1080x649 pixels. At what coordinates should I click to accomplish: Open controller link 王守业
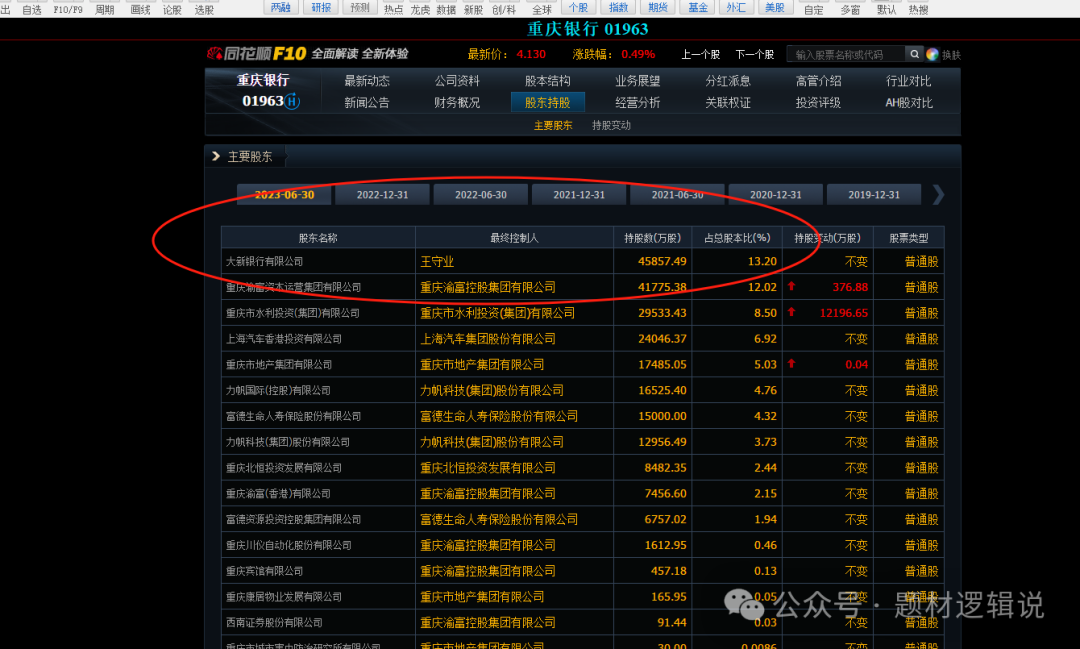437,261
